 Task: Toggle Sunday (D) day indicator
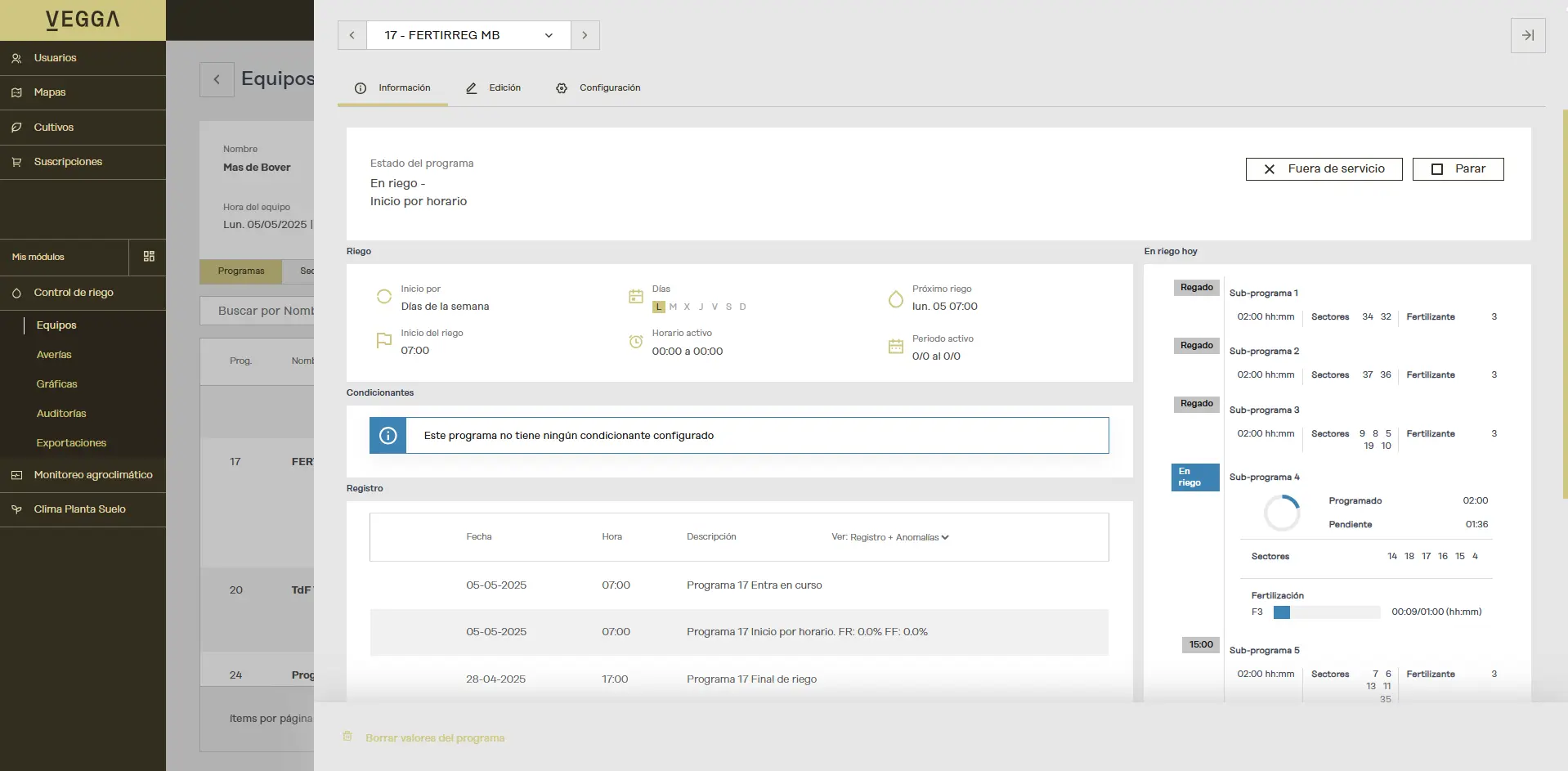pyautogui.click(x=742, y=307)
